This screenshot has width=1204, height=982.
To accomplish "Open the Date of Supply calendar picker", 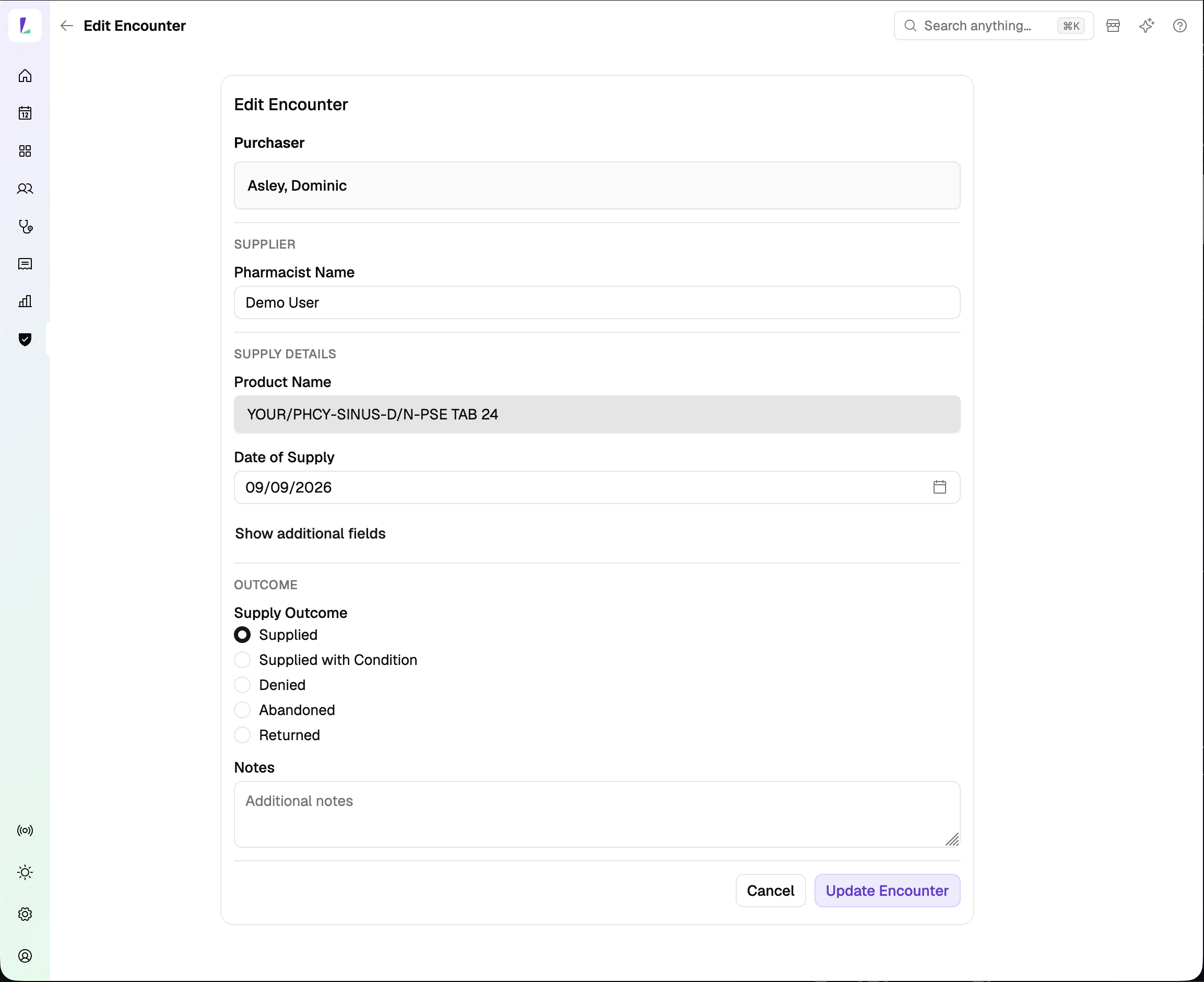I will click(939, 487).
